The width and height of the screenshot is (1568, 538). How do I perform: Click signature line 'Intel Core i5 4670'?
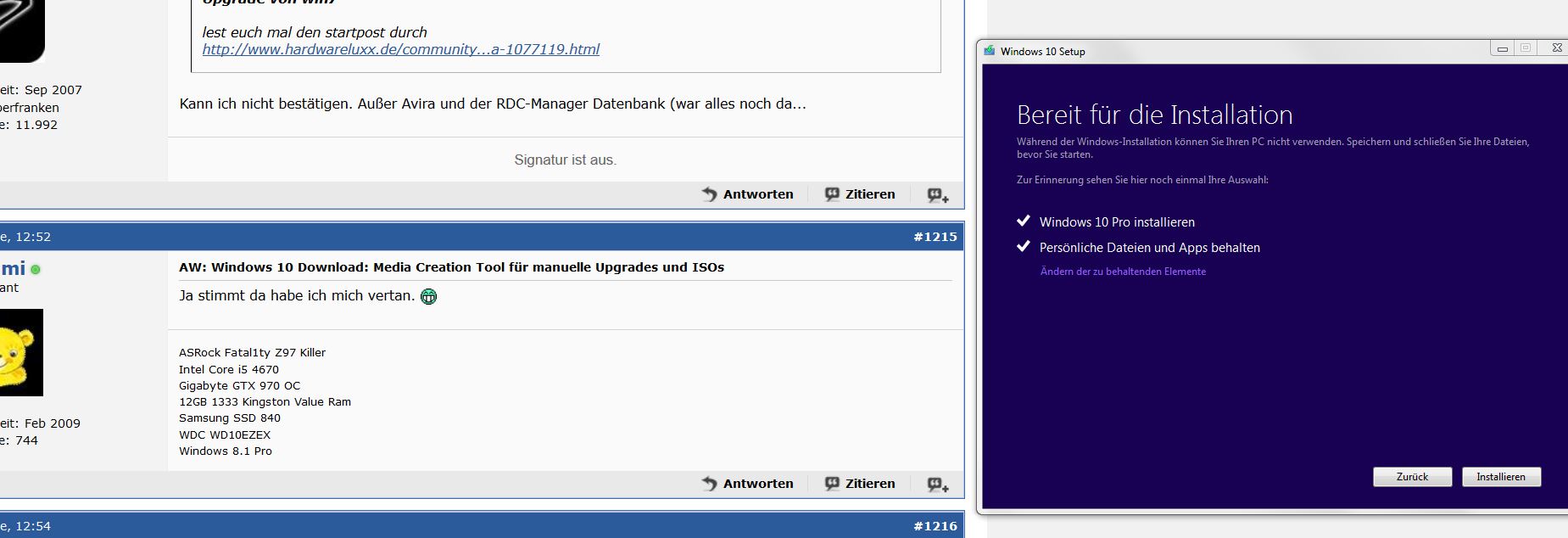[x=229, y=369]
